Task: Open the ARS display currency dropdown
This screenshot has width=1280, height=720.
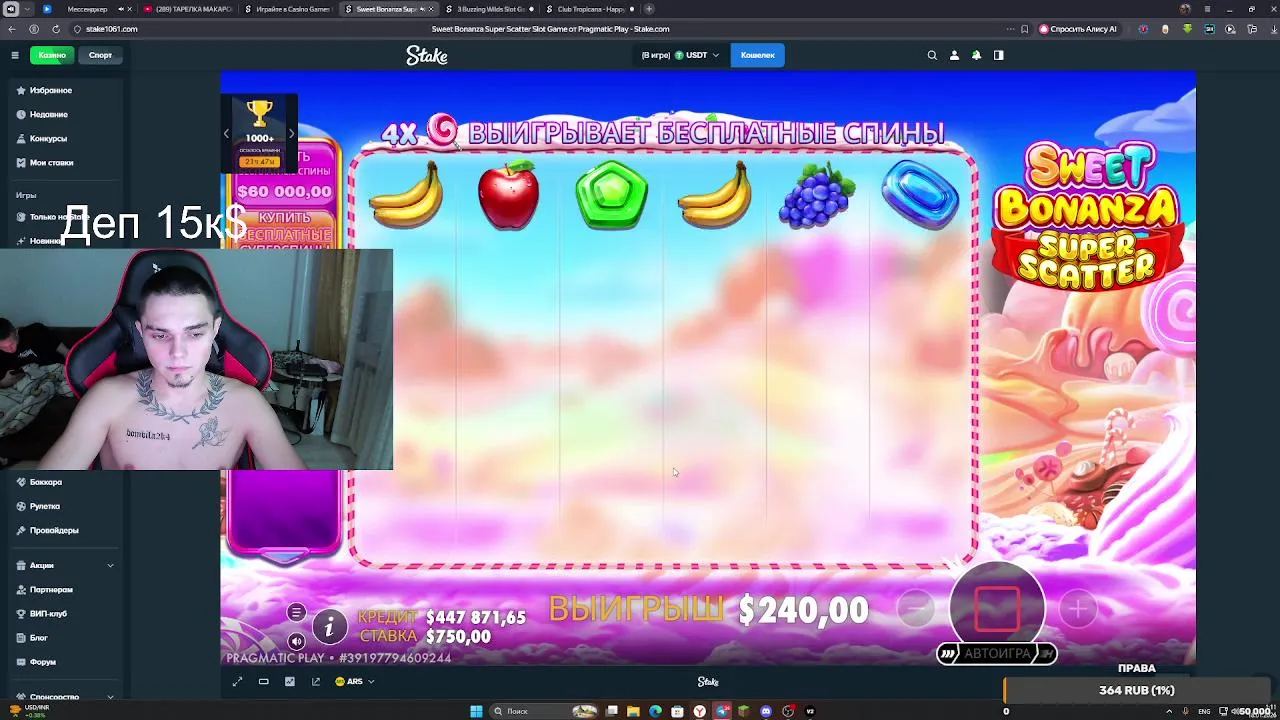Action: coord(354,682)
